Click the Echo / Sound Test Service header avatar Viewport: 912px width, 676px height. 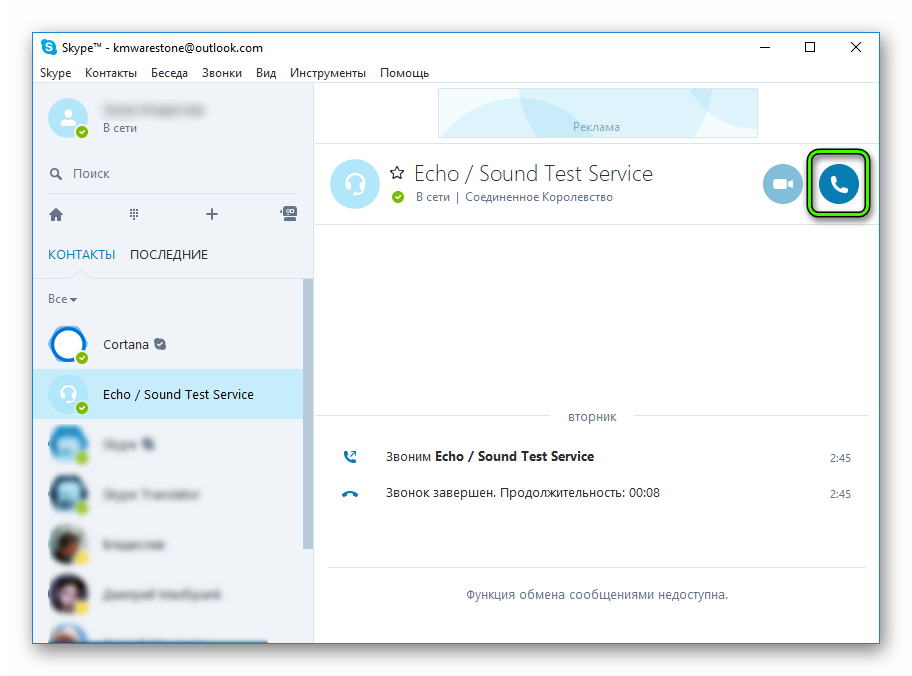tap(355, 184)
